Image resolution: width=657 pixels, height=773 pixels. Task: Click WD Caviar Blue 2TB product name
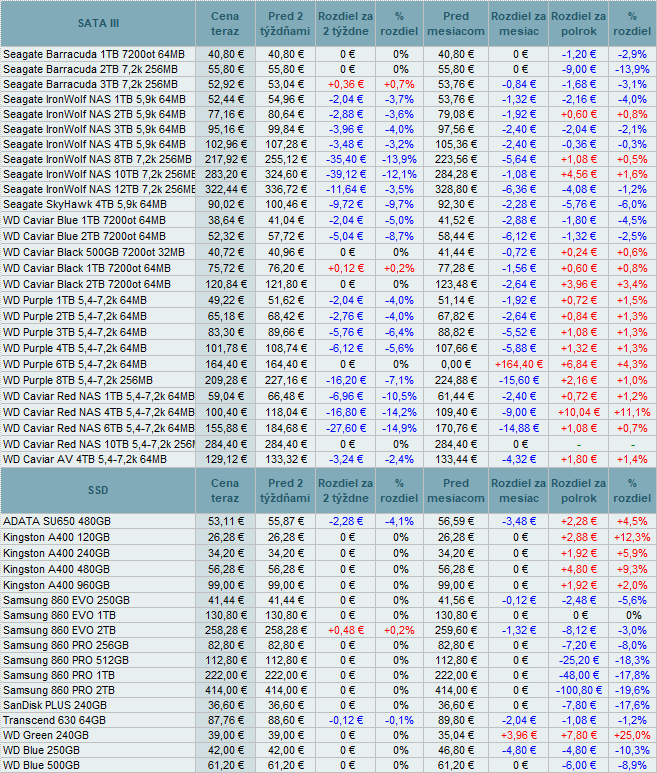point(84,236)
